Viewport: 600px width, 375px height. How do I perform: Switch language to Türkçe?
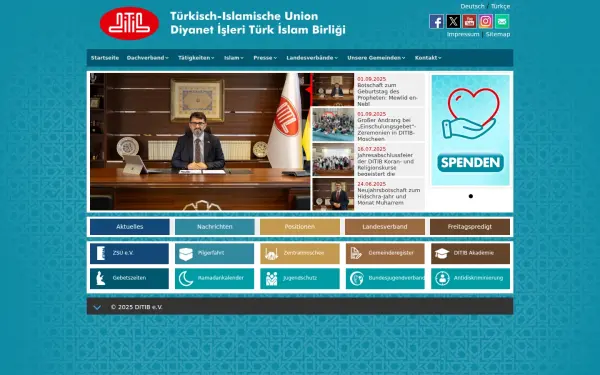[x=500, y=6]
